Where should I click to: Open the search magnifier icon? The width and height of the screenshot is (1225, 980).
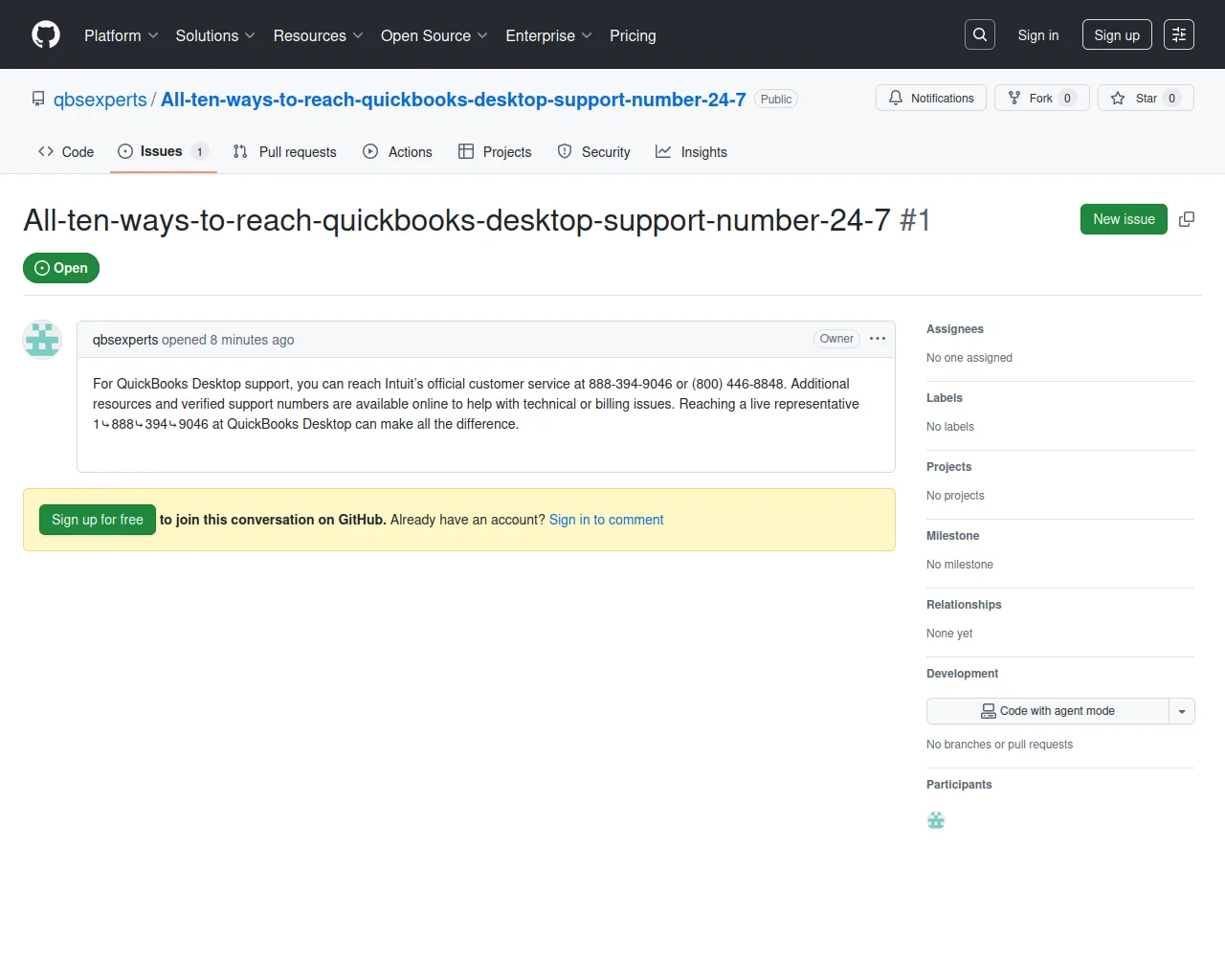[980, 35]
